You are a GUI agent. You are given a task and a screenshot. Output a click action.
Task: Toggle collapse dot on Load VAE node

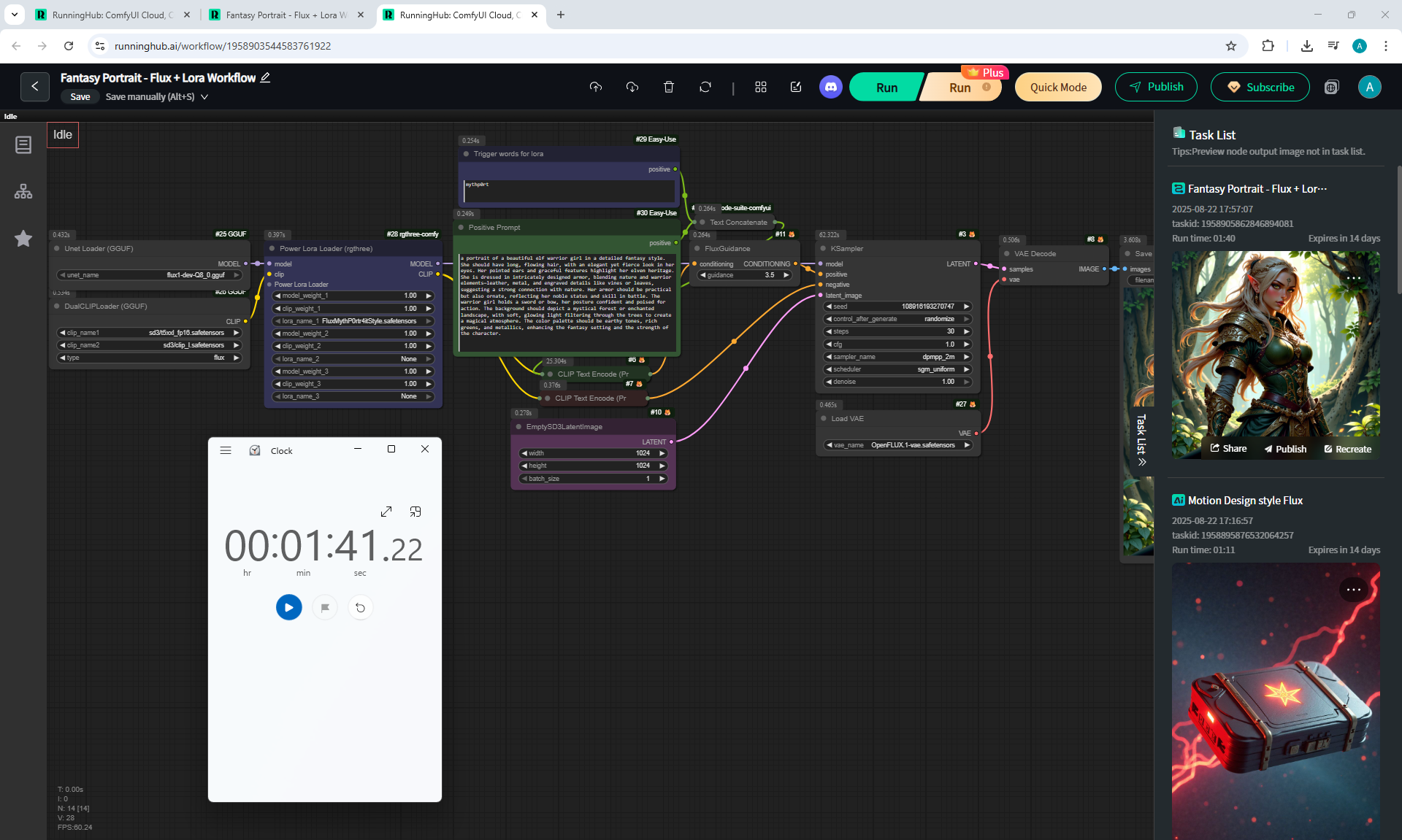coord(824,419)
